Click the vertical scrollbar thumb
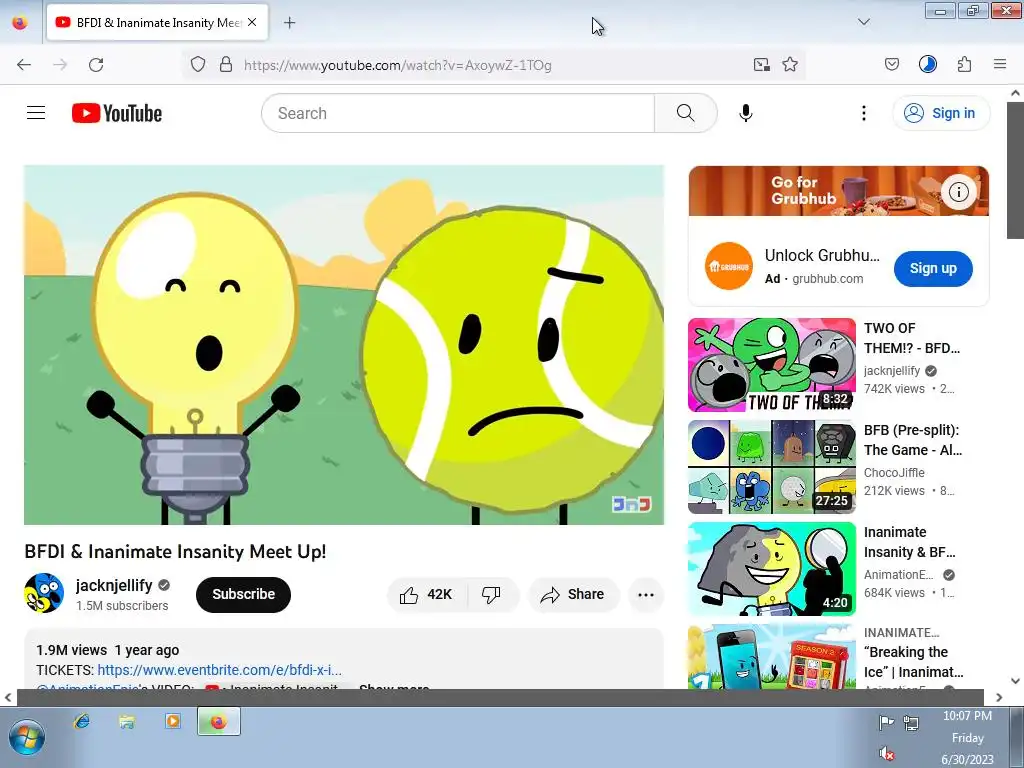 pyautogui.click(x=1015, y=168)
